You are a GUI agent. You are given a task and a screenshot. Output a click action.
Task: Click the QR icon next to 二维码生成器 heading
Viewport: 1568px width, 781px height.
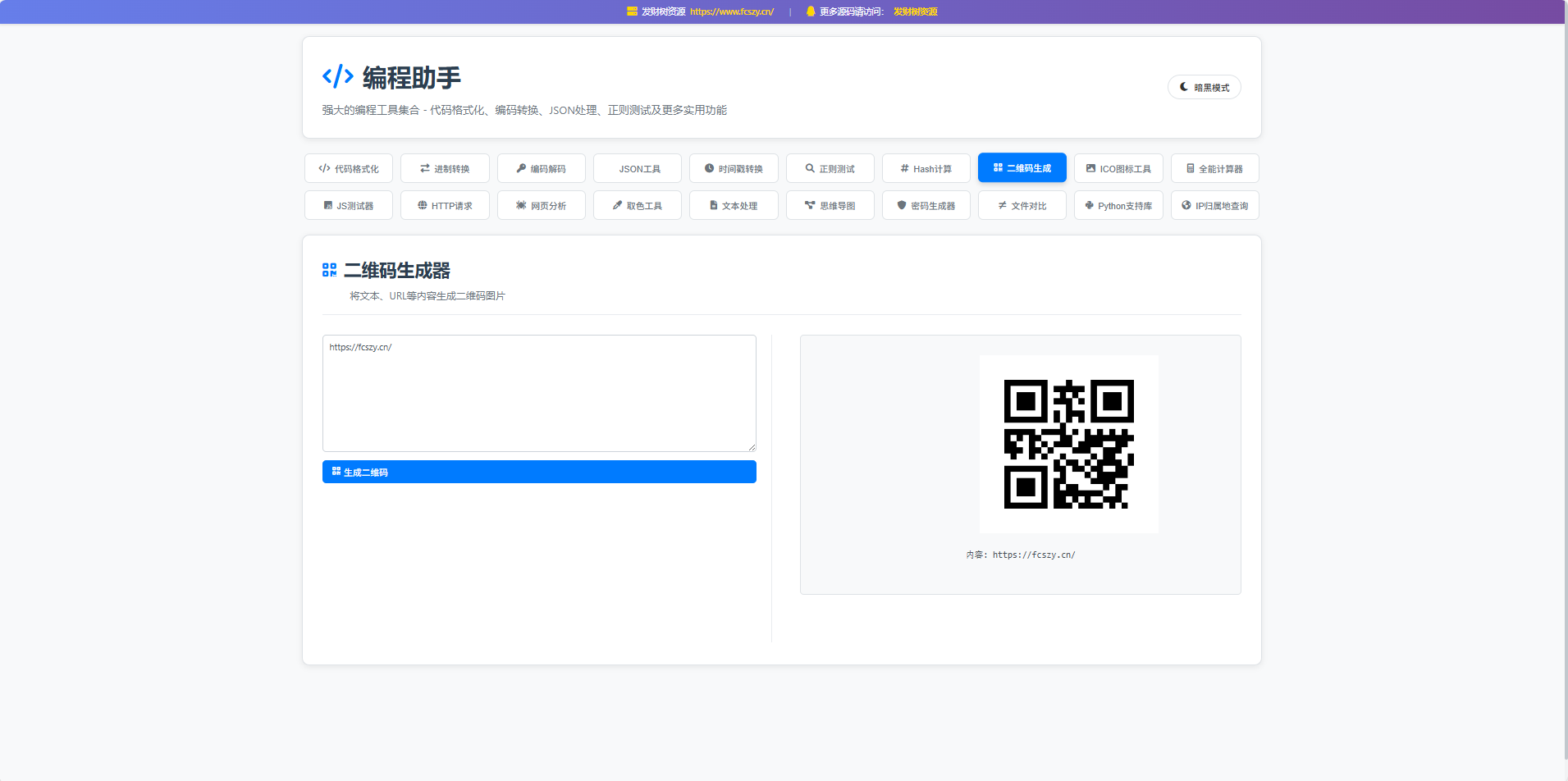pos(330,270)
